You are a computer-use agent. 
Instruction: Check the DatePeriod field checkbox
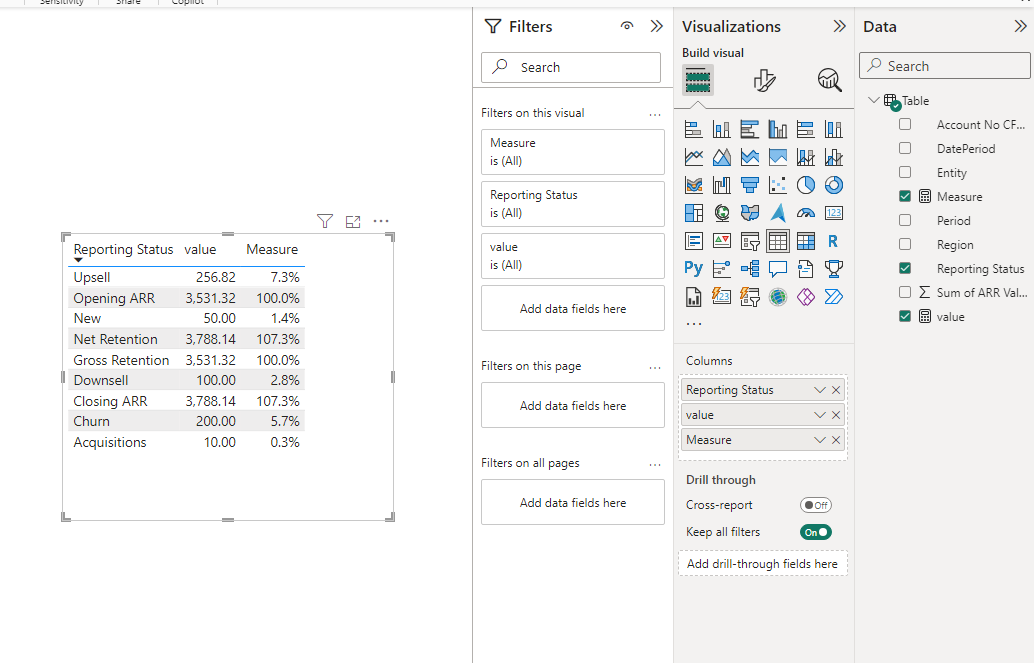(905, 148)
